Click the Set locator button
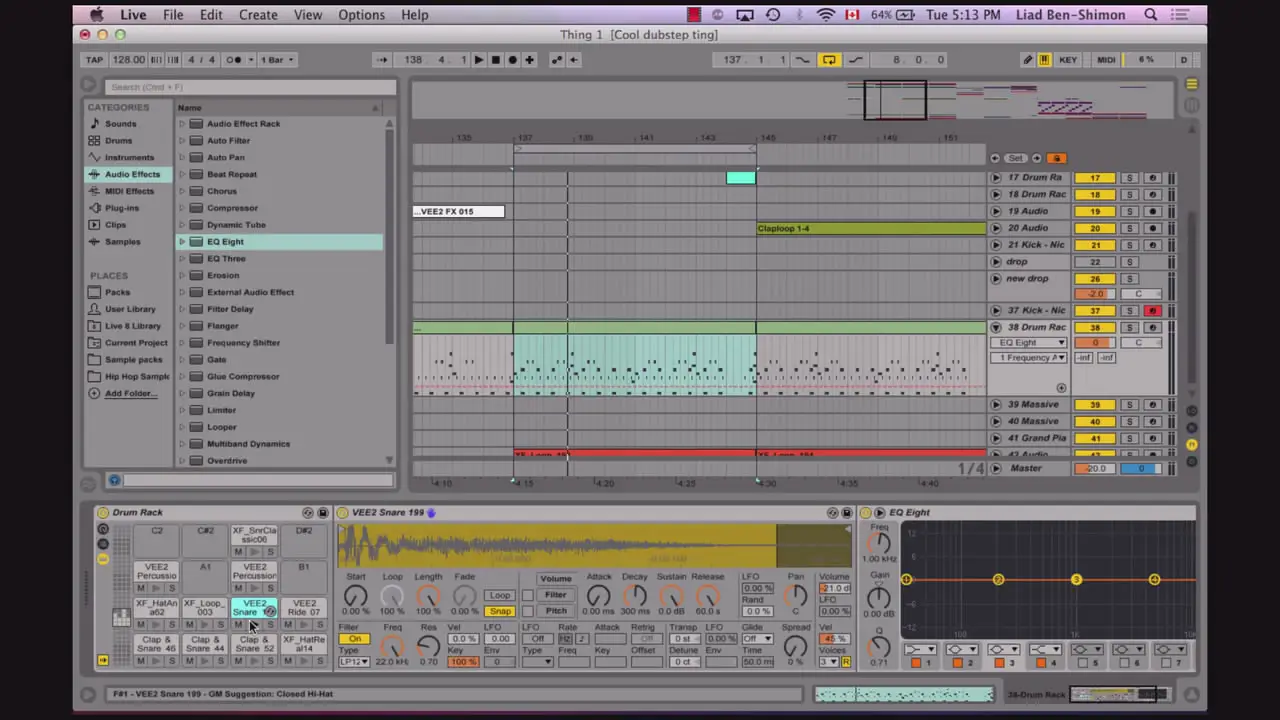The height and width of the screenshot is (720, 1280). (x=1016, y=158)
